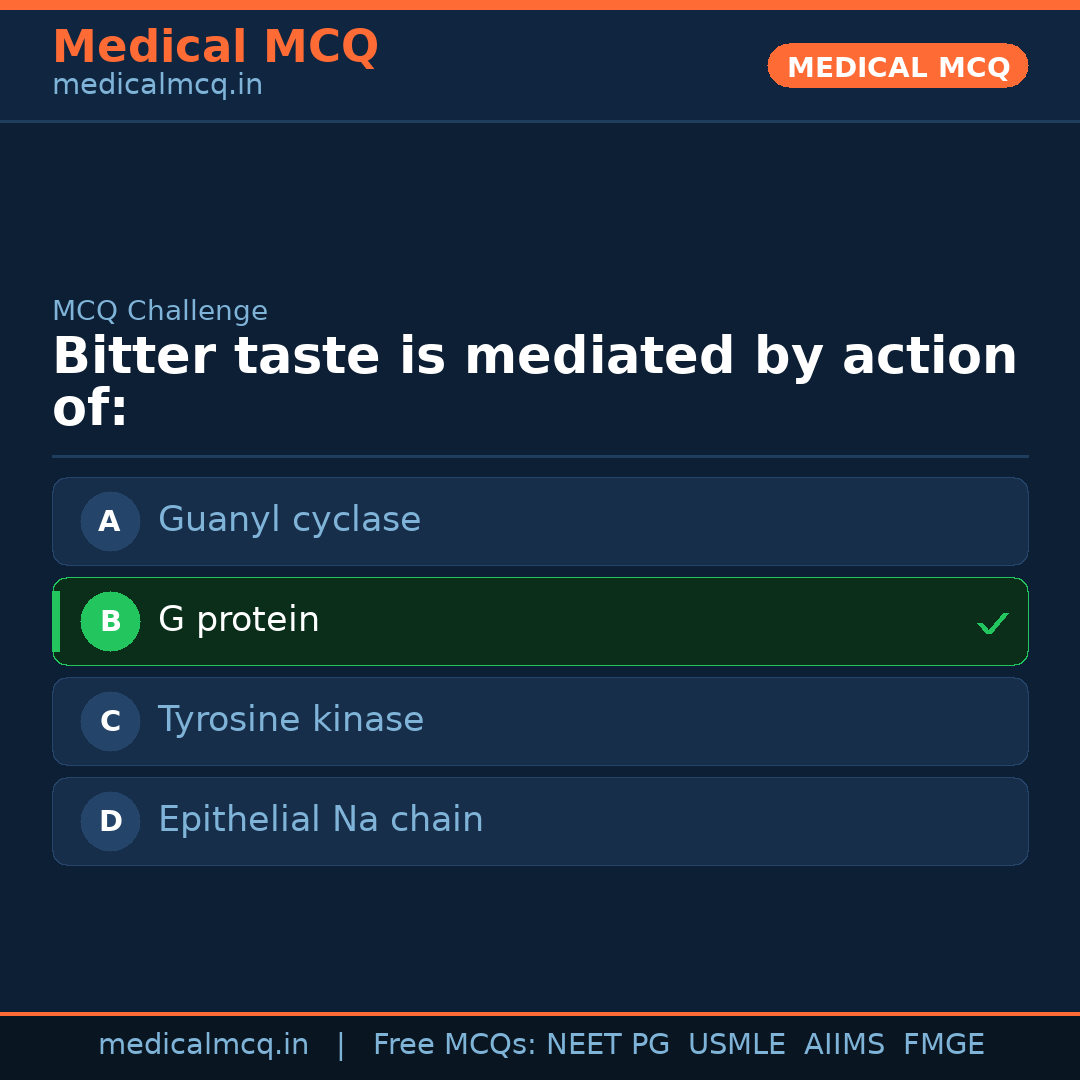The image size is (1080, 1080).
Task: Choose the G protein answer text
Action: [238, 620]
